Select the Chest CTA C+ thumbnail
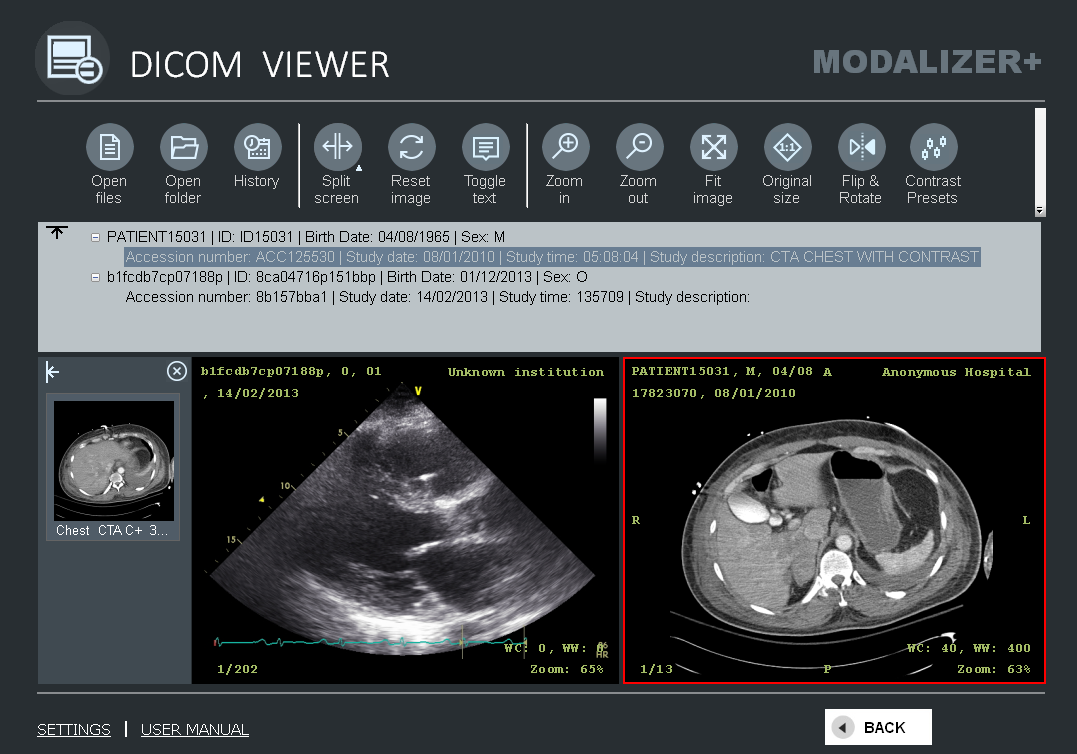Viewport: 1077px width, 754px height. pos(113,462)
